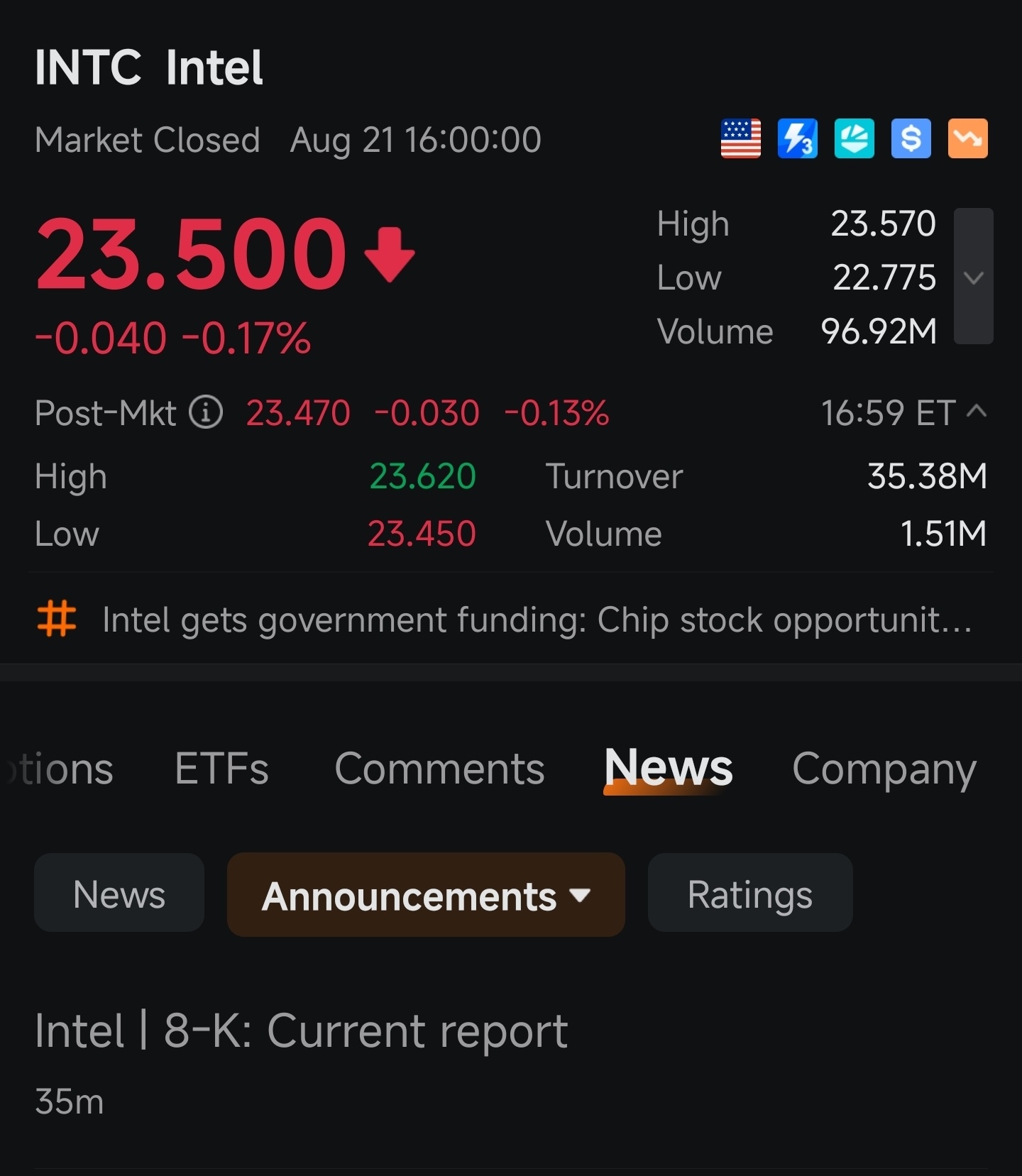
Task: Switch to the partially hidden Options tab
Action: (x=60, y=769)
